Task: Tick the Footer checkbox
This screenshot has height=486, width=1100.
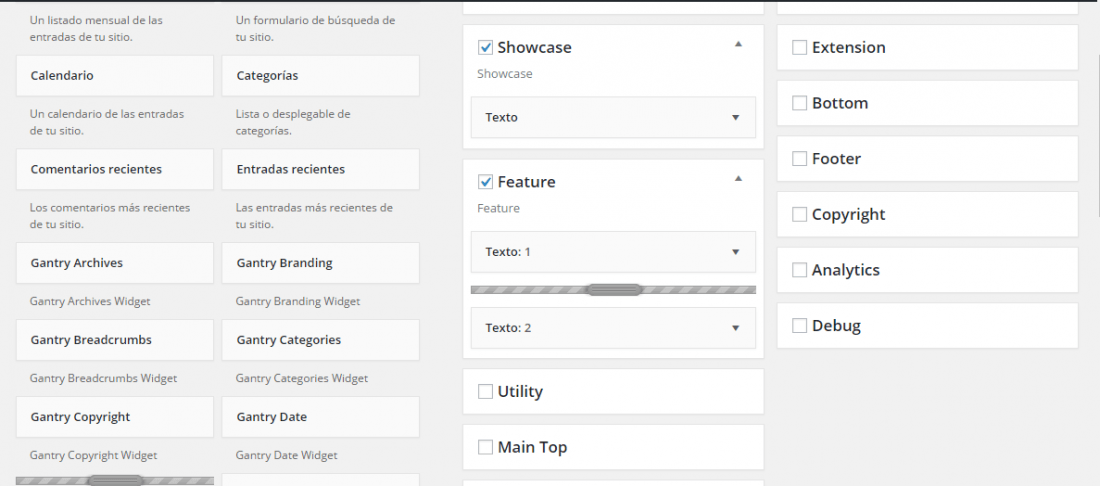Action: [x=799, y=159]
